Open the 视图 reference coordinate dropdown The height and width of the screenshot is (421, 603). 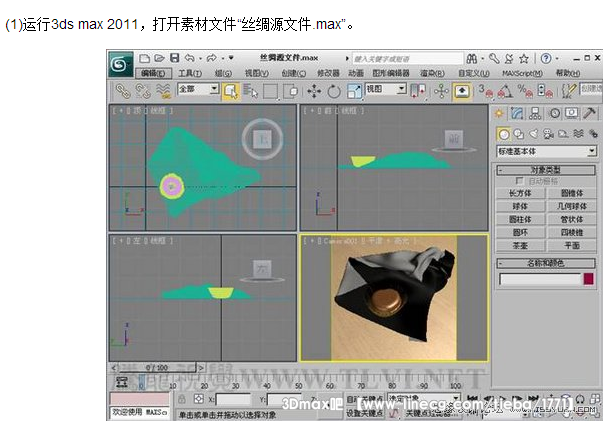coord(385,89)
